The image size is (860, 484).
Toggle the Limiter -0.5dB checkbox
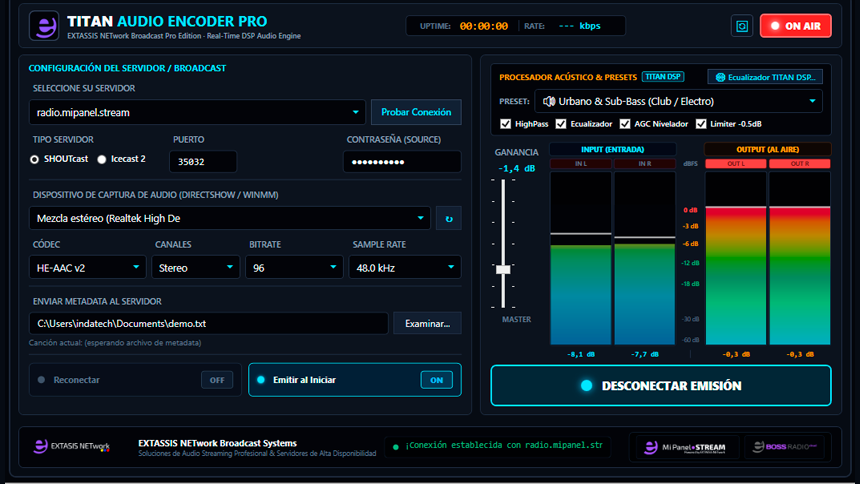[x=701, y=124]
